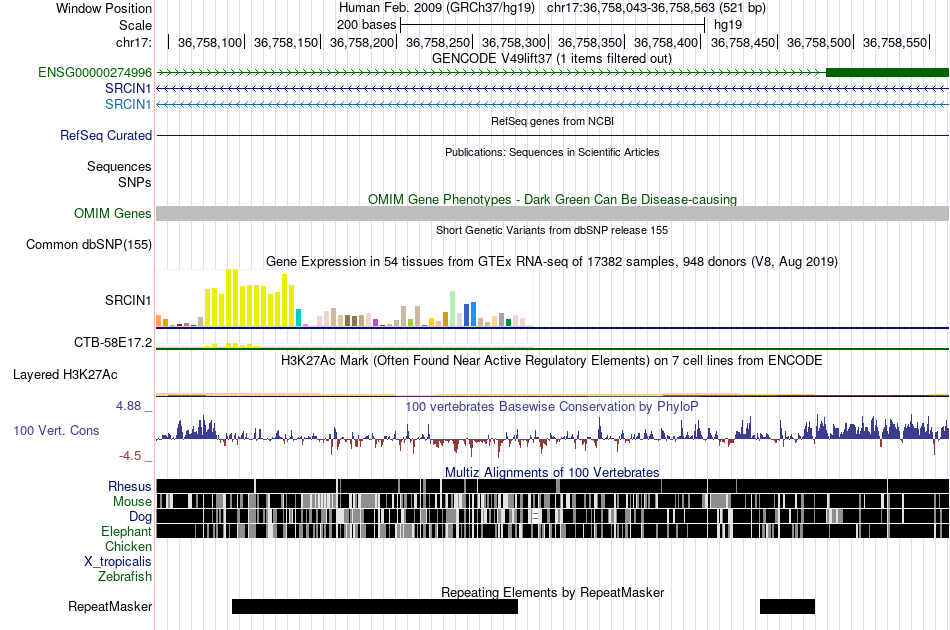Click the GENCODE V49lift37 track title
The image size is (950, 630).
click(x=552, y=59)
